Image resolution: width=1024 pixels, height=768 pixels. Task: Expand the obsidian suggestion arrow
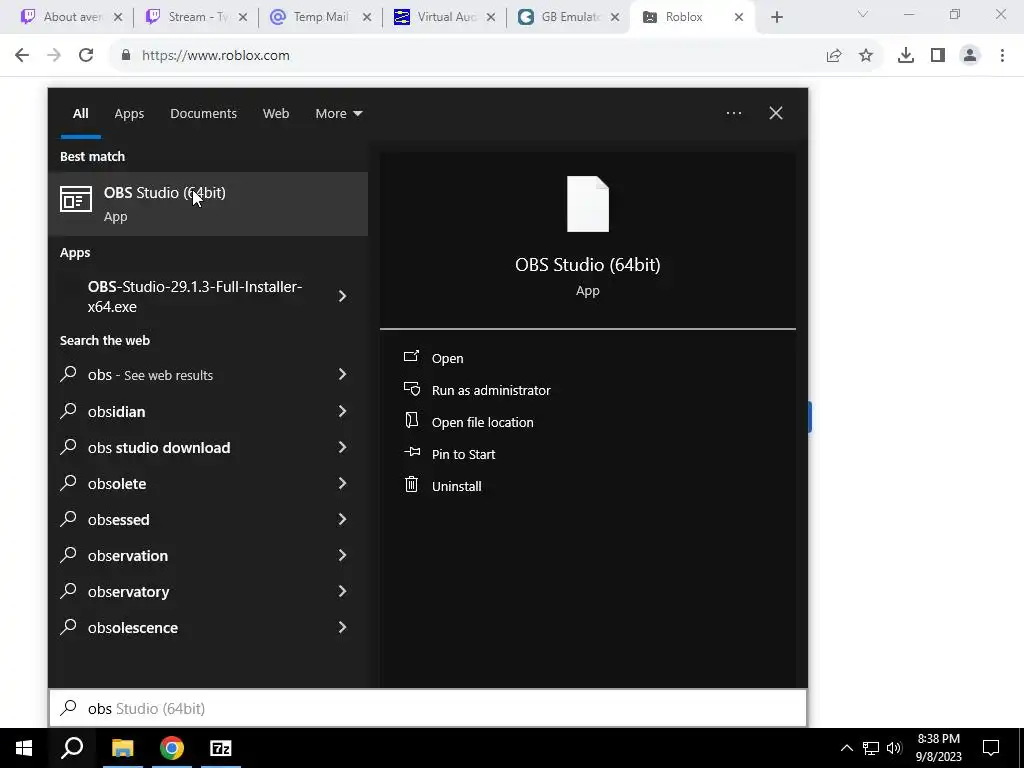pyautogui.click(x=342, y=411)
